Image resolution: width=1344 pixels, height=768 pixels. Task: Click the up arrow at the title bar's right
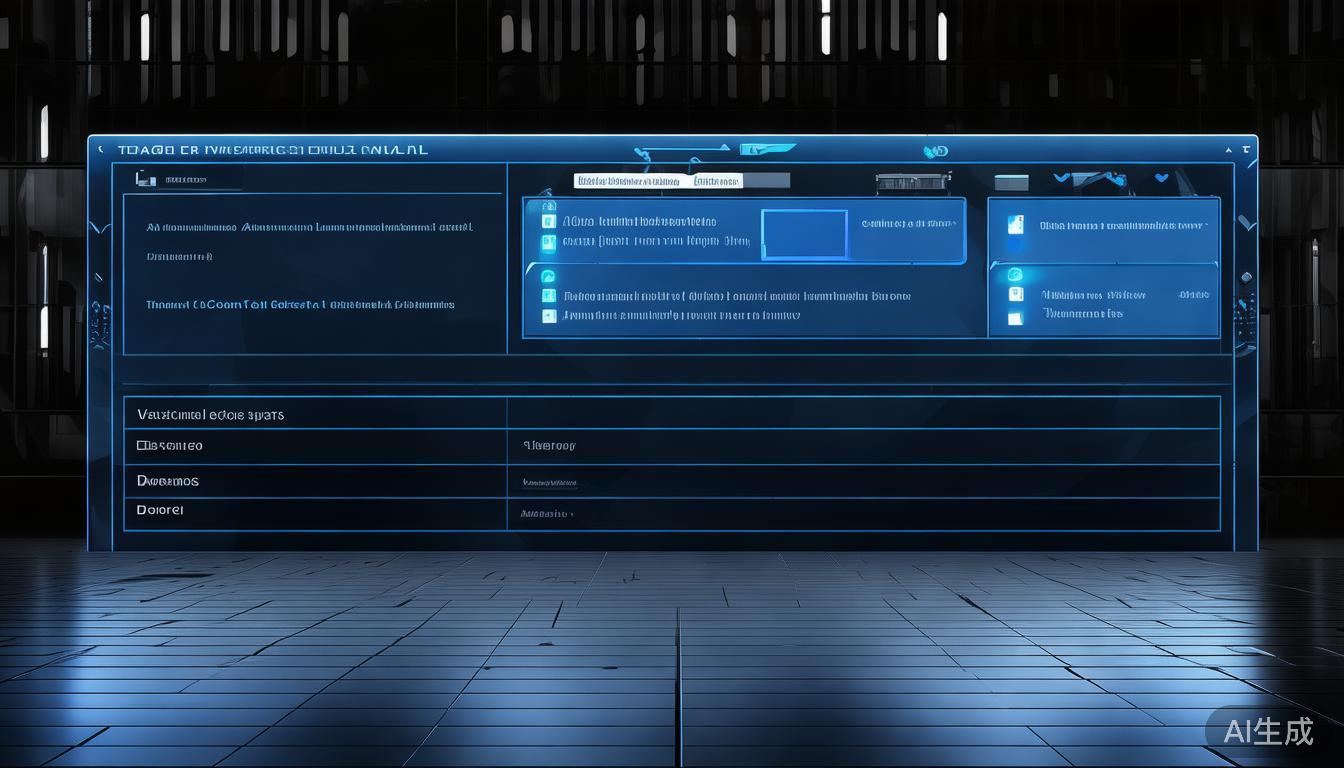tap(1229, 150)
